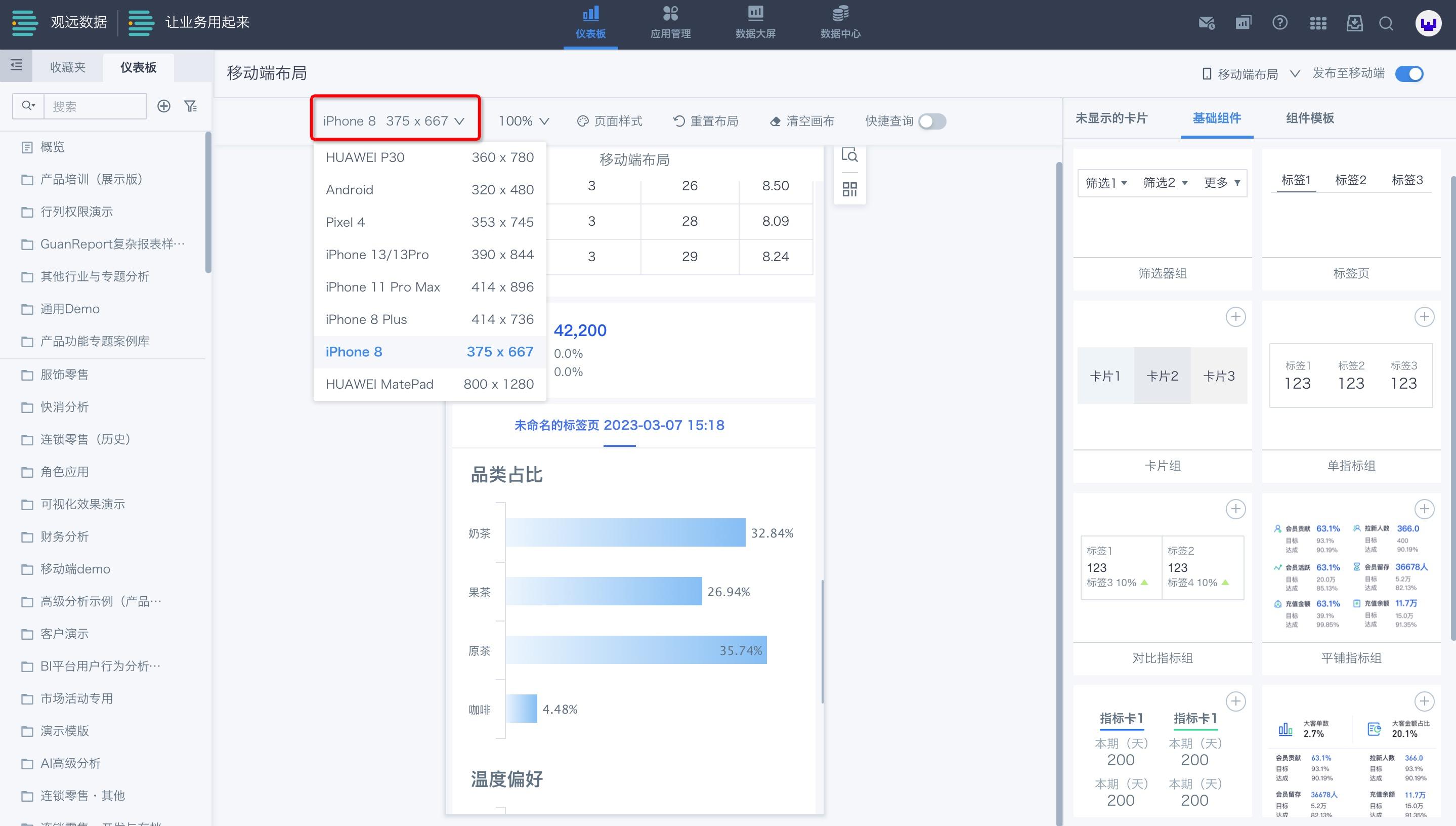
Task: Open the iPhone 8 device size dropdown
Action: 395,121
